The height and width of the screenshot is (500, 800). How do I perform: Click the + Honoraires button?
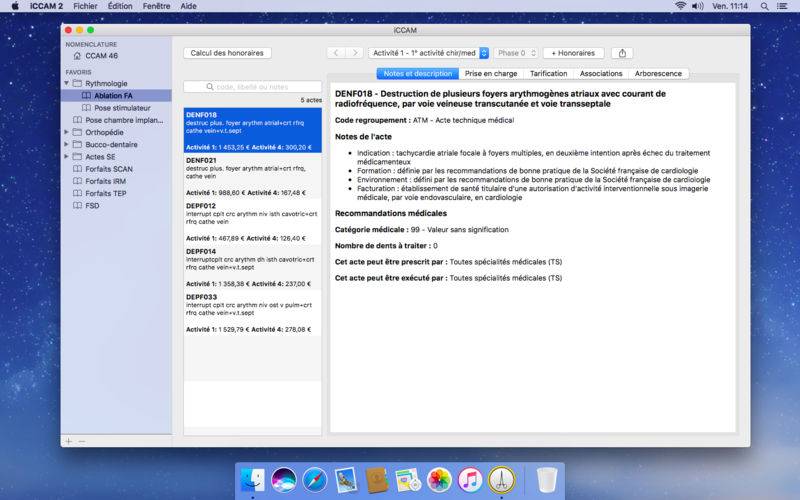click(x=573, y=53)
